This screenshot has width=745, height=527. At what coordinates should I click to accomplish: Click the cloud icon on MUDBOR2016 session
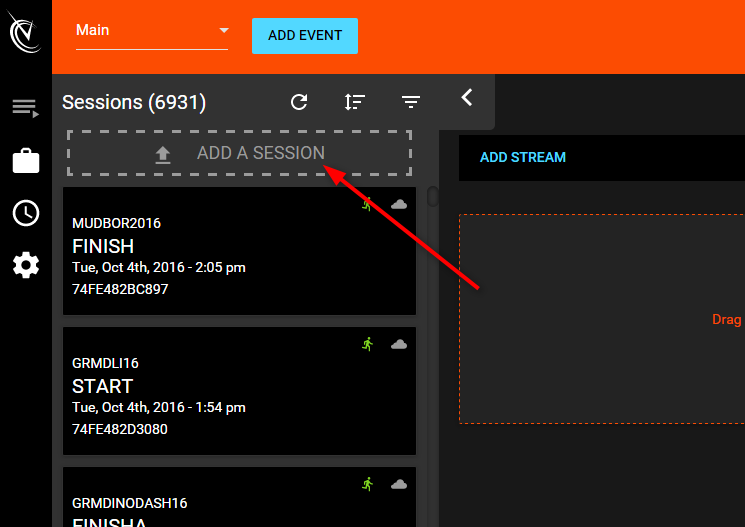(x=399, y=204)
